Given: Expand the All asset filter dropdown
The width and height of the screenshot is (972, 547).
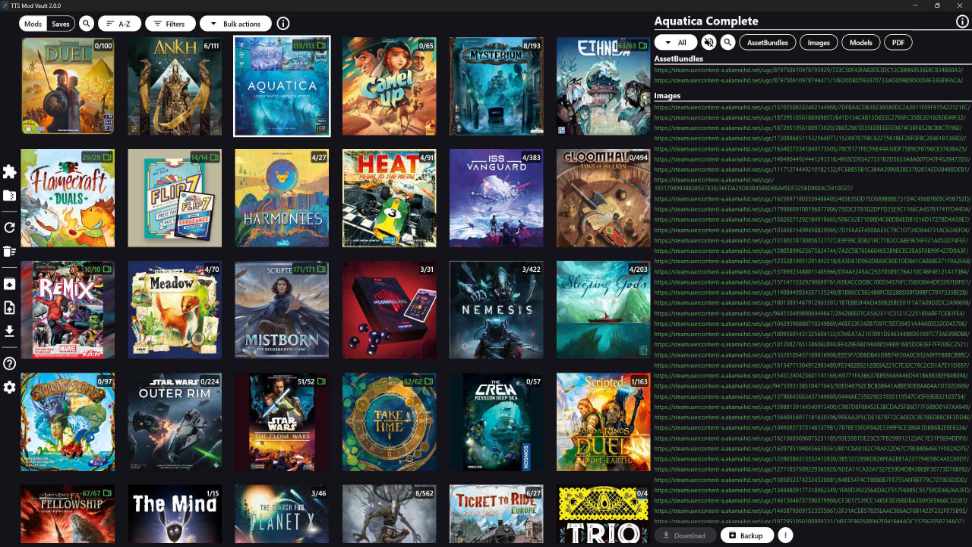Looking at the screenshot, I should tap(676, 43).
